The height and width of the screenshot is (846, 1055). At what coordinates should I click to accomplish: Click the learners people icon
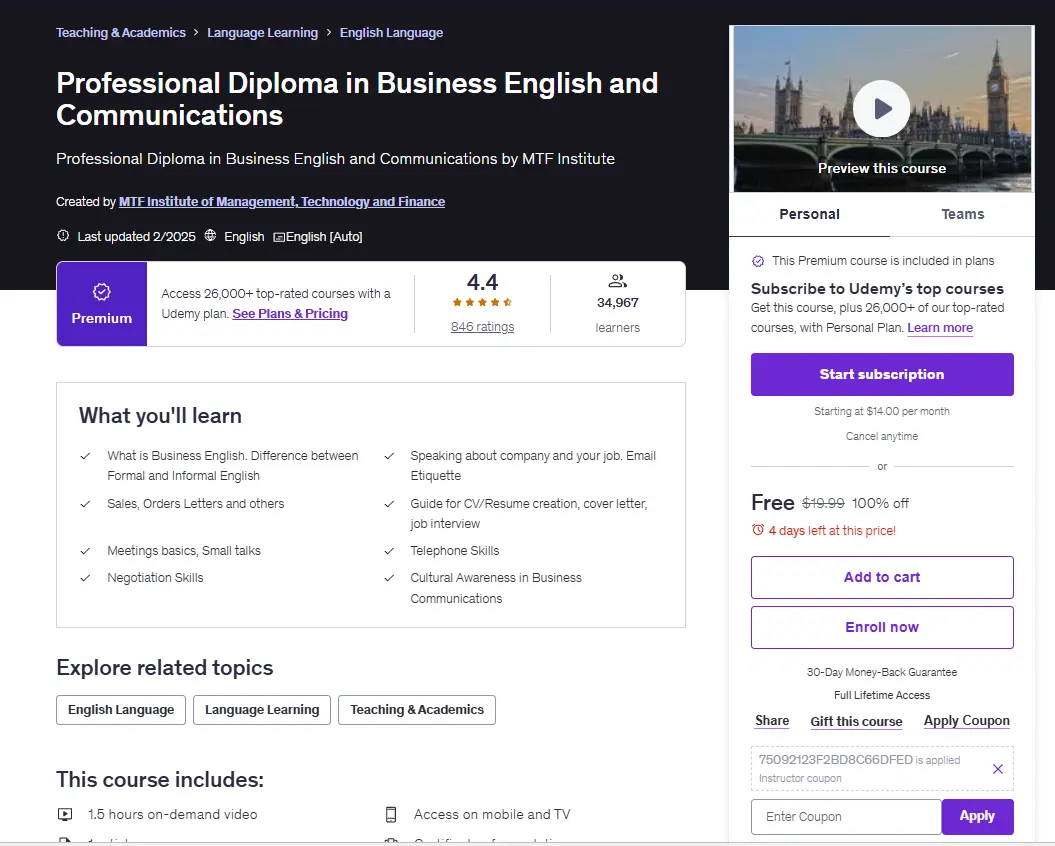coord(617,281)
